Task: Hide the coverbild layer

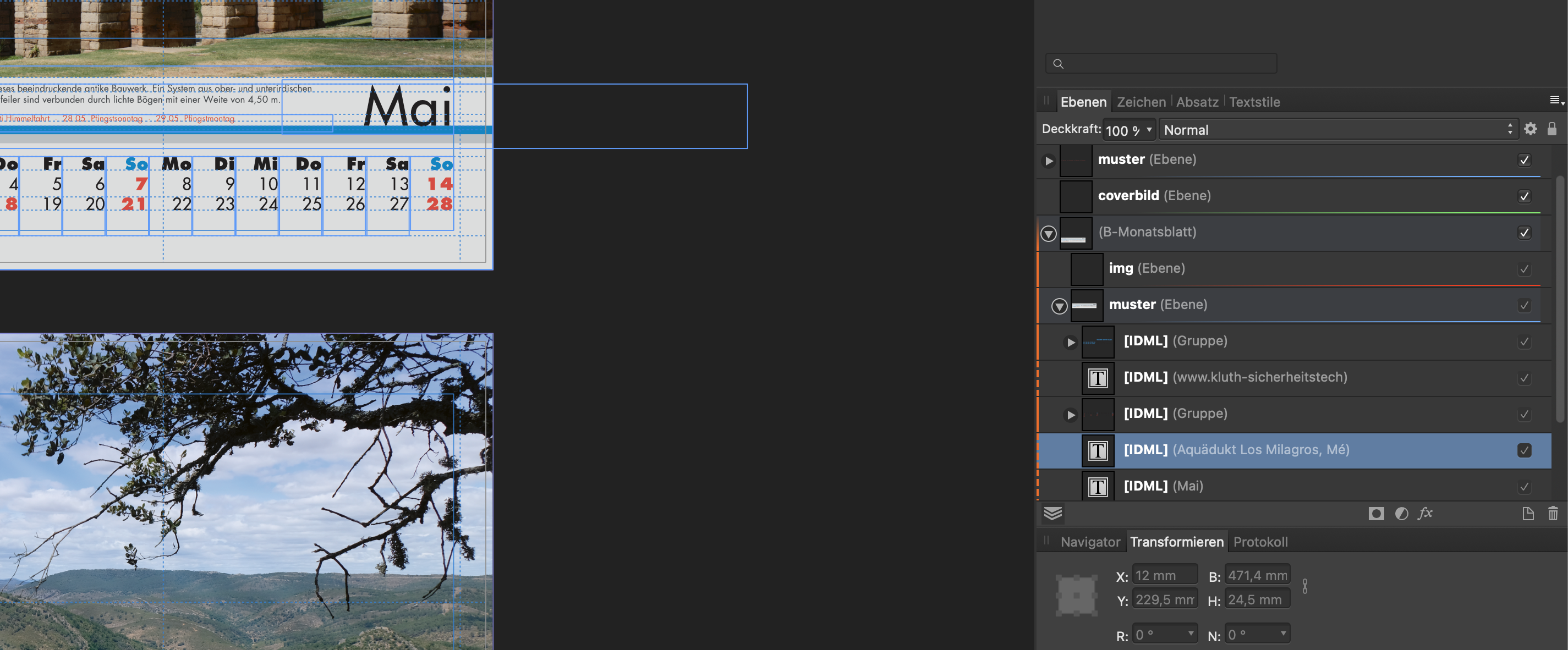Action: point(1524,196)
